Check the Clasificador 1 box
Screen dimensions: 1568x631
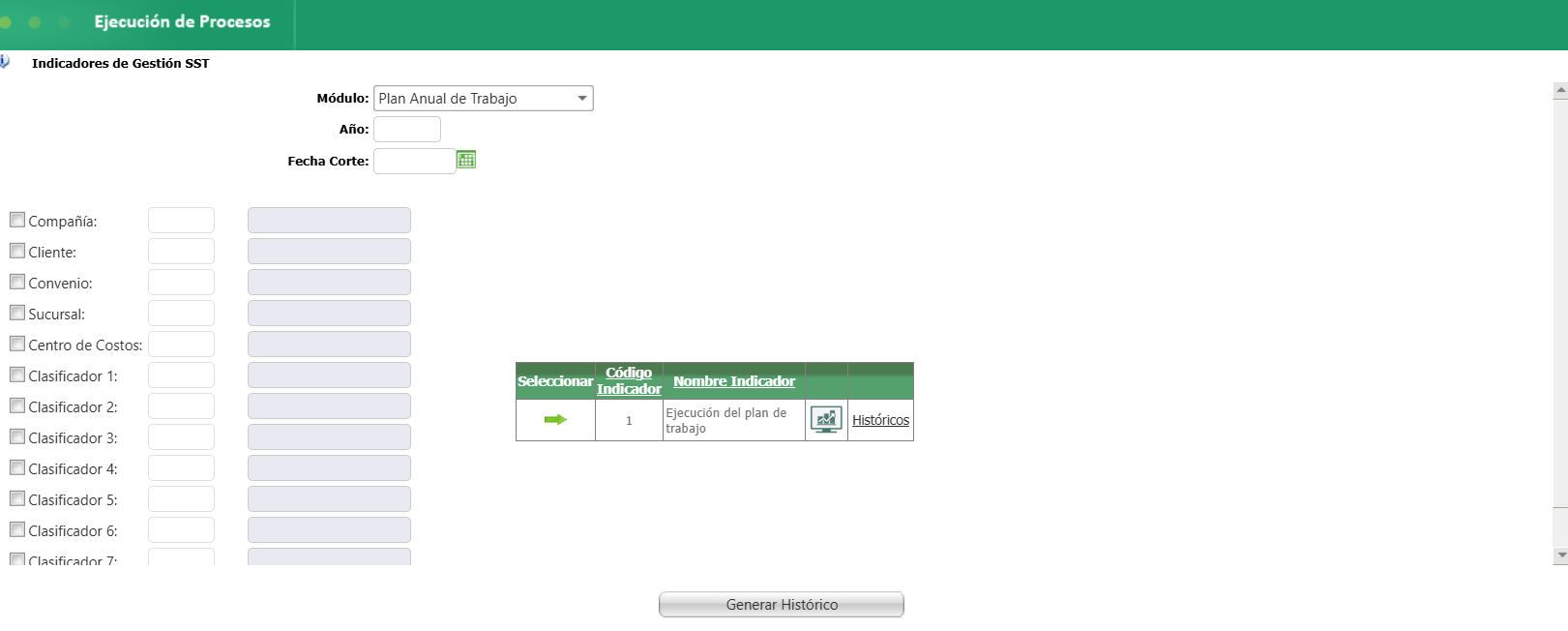pos(17,375)
